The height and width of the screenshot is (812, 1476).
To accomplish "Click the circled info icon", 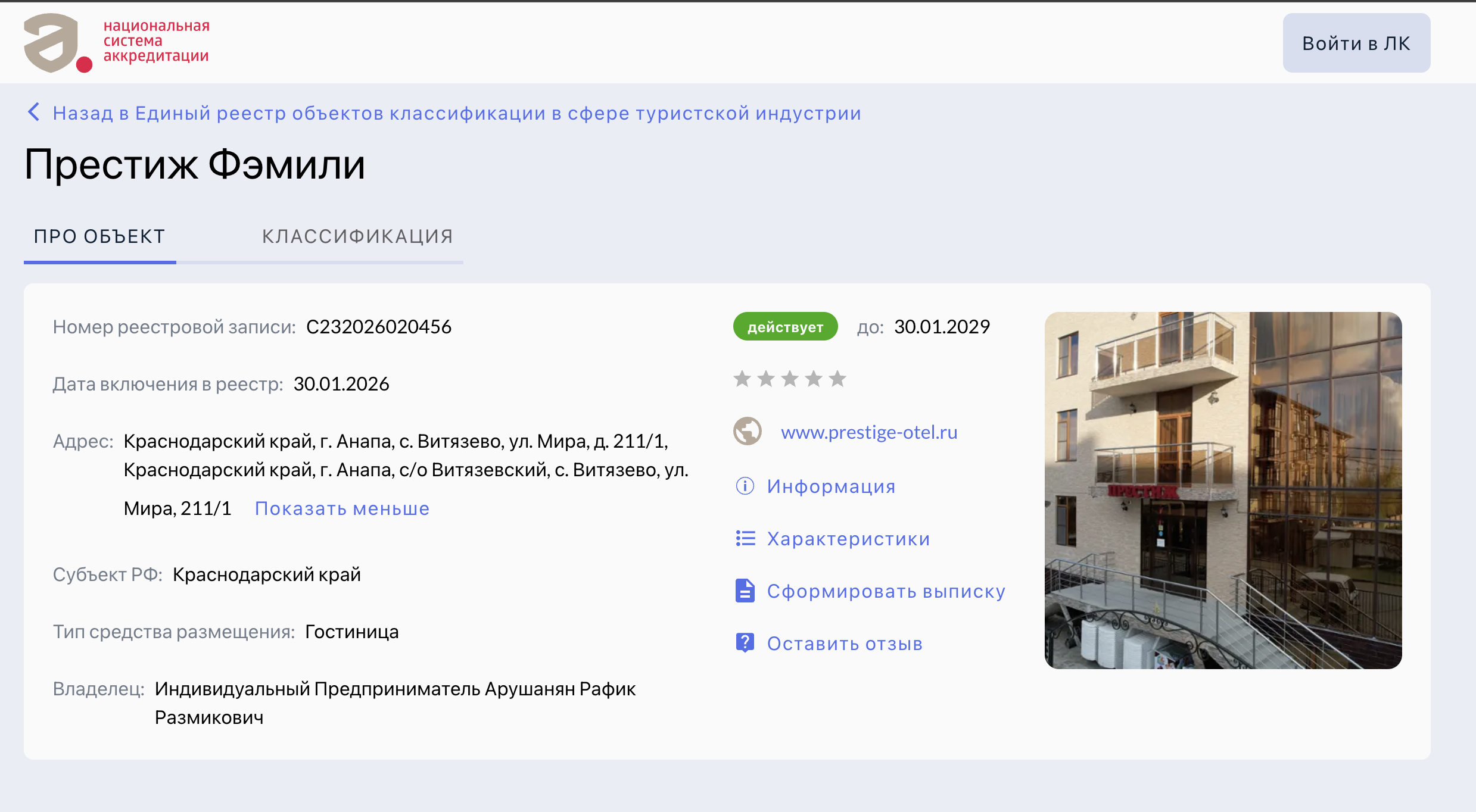I will tap(745, 486).
